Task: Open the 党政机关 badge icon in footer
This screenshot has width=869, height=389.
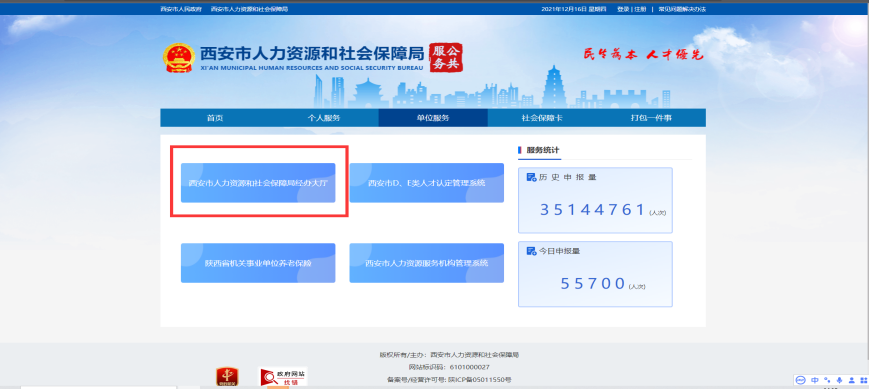Action: coord(227,377)
